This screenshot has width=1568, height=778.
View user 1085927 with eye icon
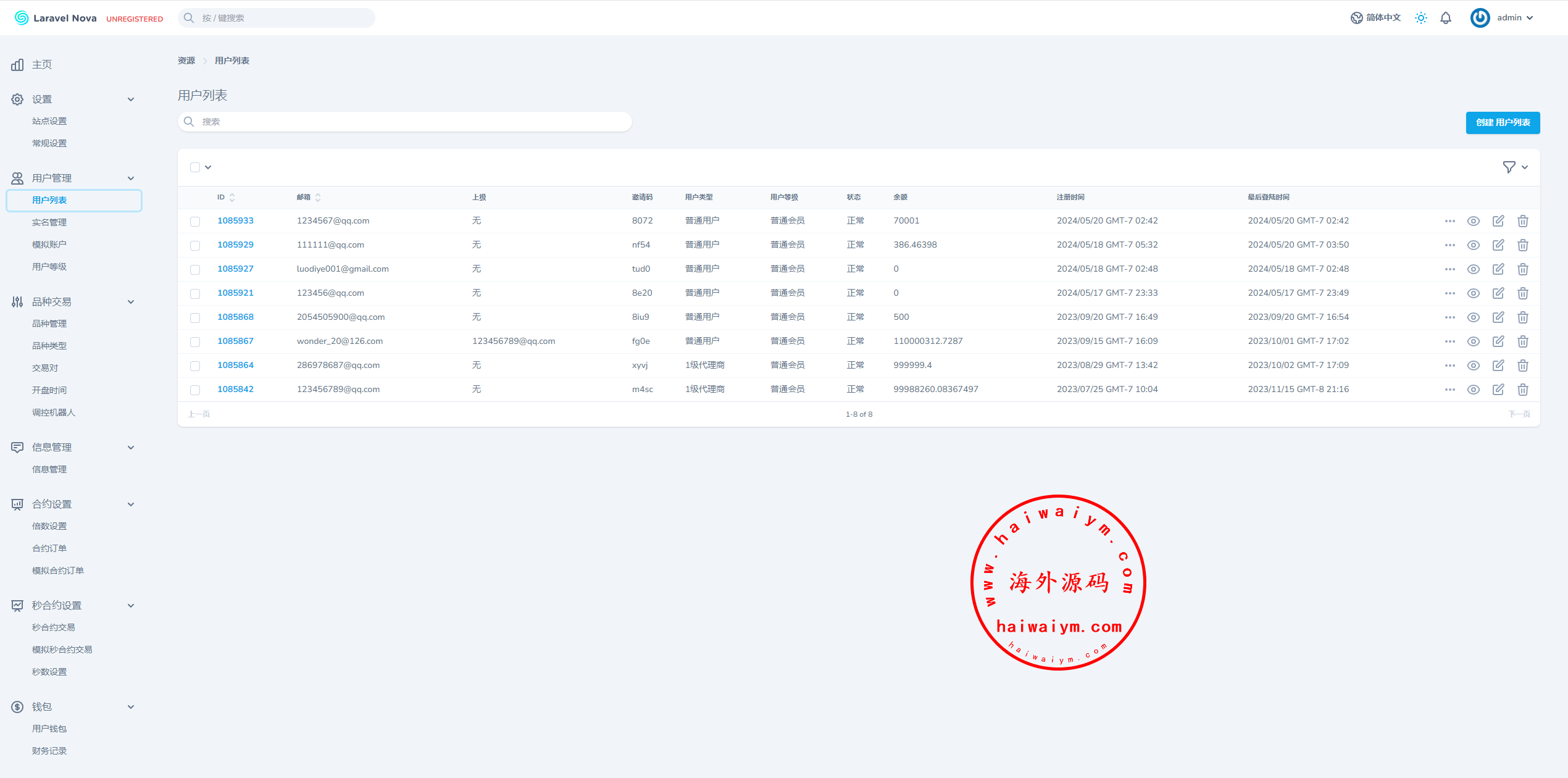click(x=1474, y=269)
